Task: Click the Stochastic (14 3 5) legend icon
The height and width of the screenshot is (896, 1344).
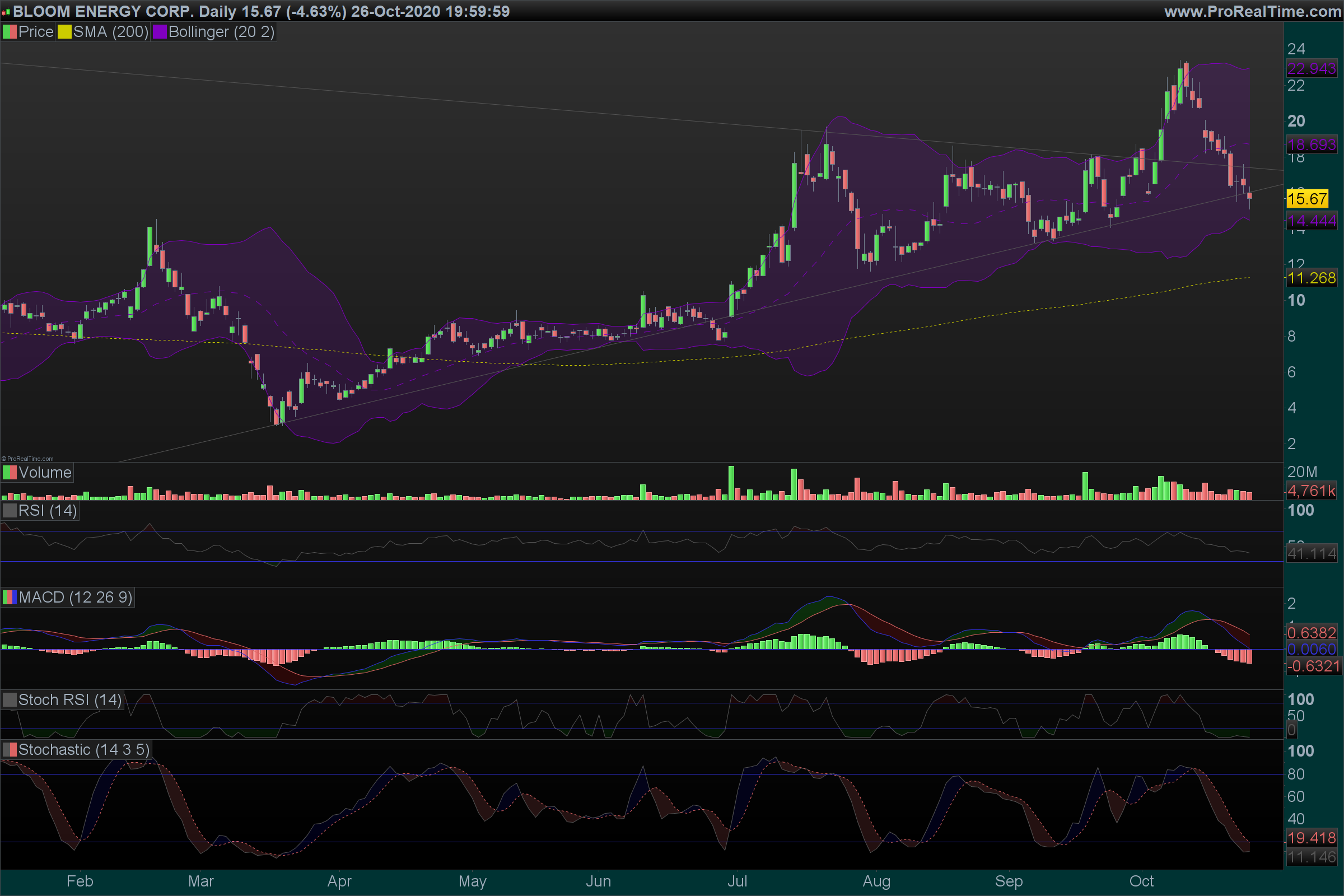Action: pyautogui.click(x=10, y=750)
